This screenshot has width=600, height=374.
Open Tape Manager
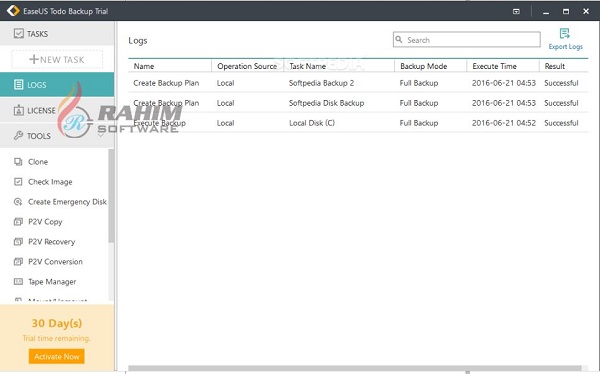point(52,282)
